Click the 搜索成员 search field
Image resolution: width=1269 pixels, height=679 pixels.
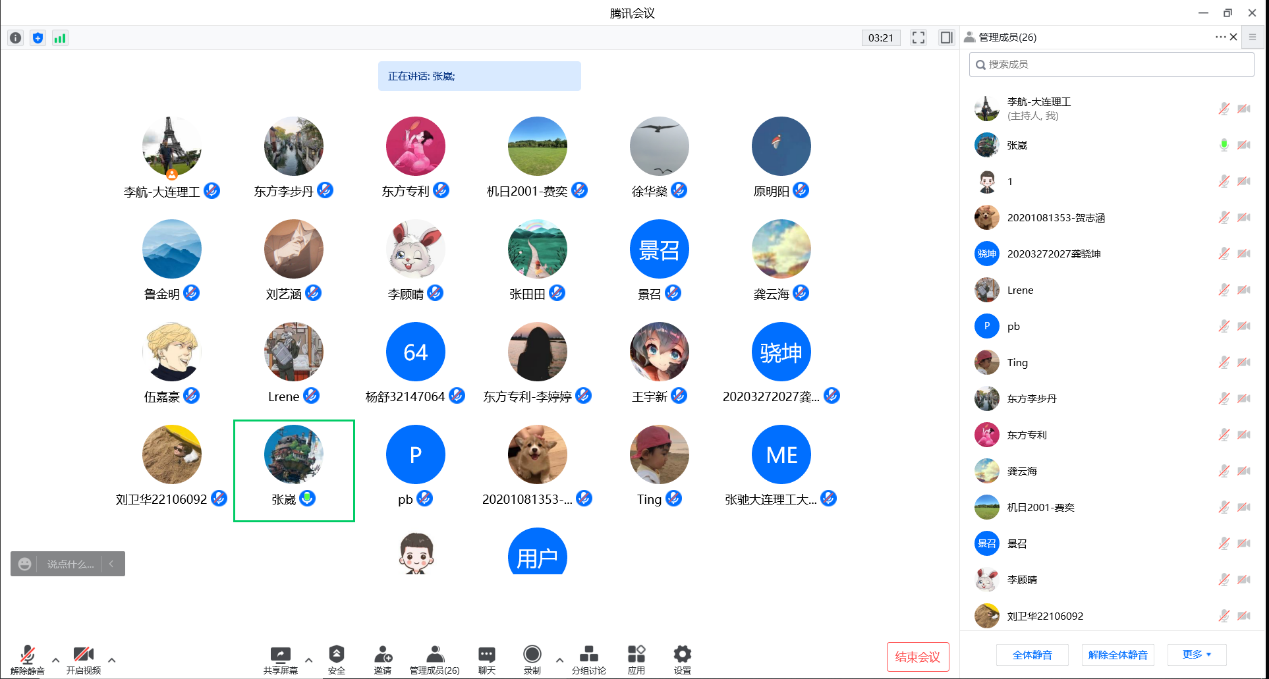(1111, 64)
